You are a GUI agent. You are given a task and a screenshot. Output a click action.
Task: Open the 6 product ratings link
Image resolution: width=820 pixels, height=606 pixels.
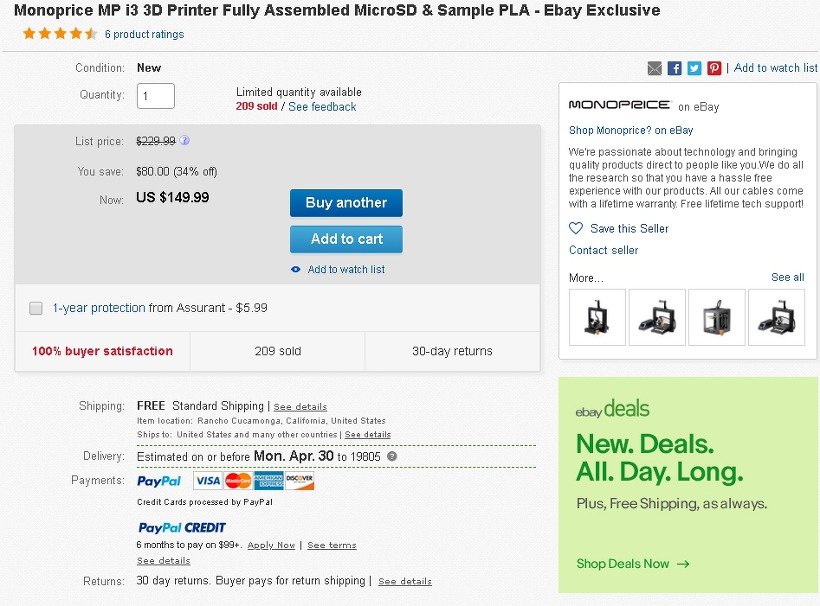tap(144, 35)
